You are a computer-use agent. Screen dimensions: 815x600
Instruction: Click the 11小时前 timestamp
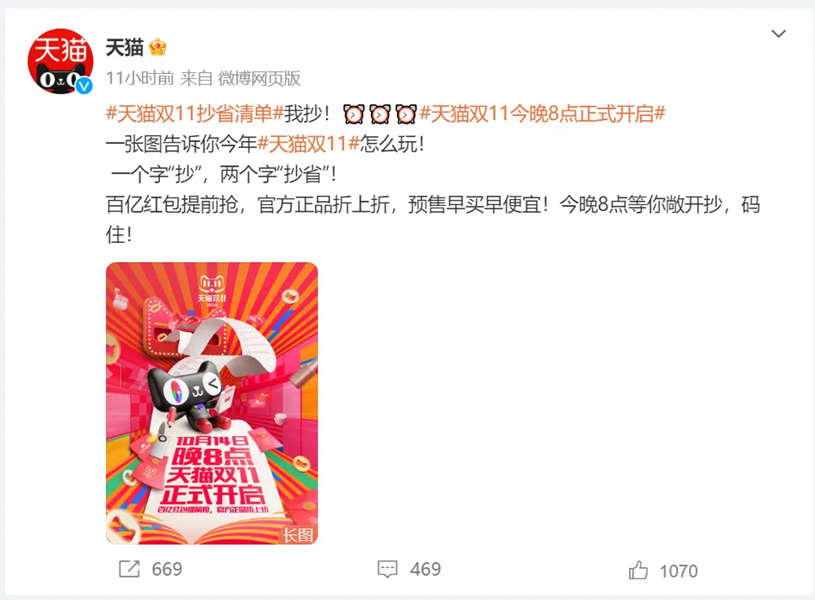click(140, 79)
